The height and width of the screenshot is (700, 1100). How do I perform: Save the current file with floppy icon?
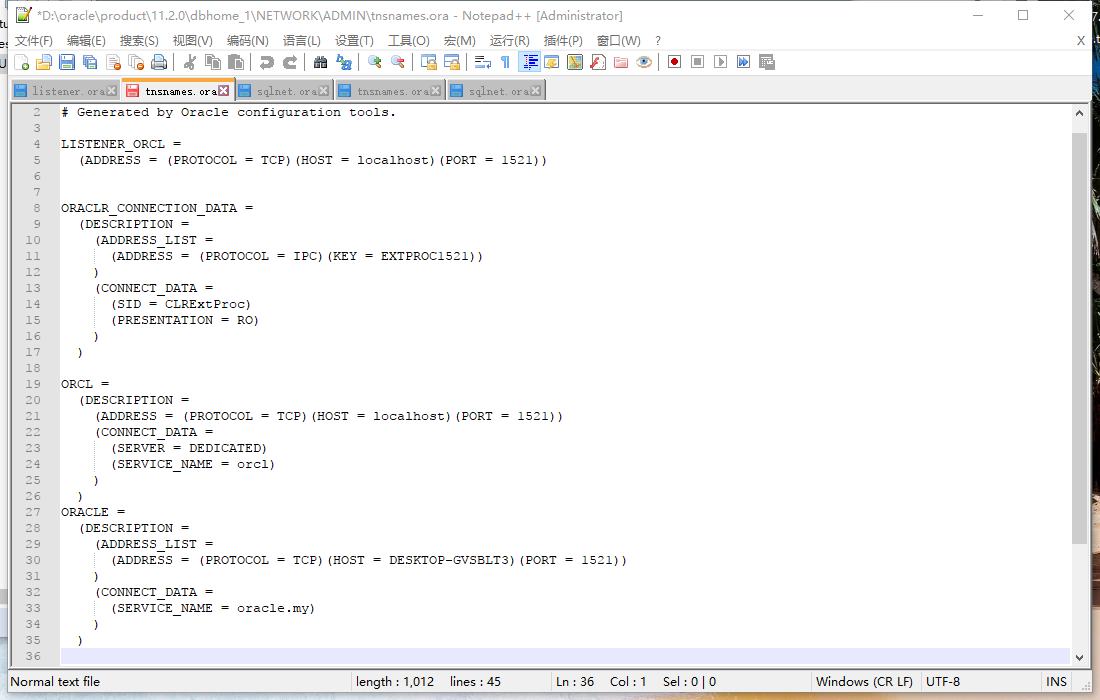[67, 62]
